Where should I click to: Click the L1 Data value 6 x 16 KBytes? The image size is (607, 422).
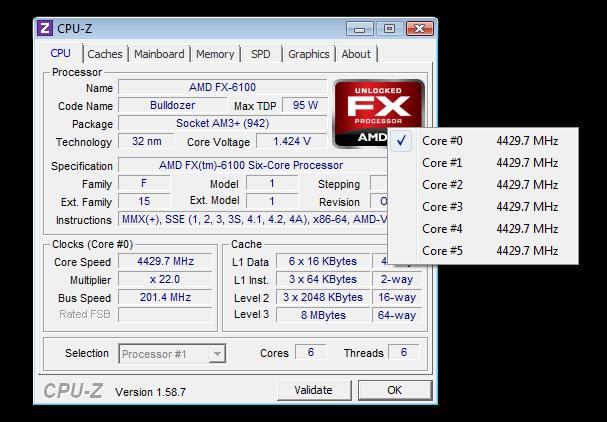click(323, 261)
